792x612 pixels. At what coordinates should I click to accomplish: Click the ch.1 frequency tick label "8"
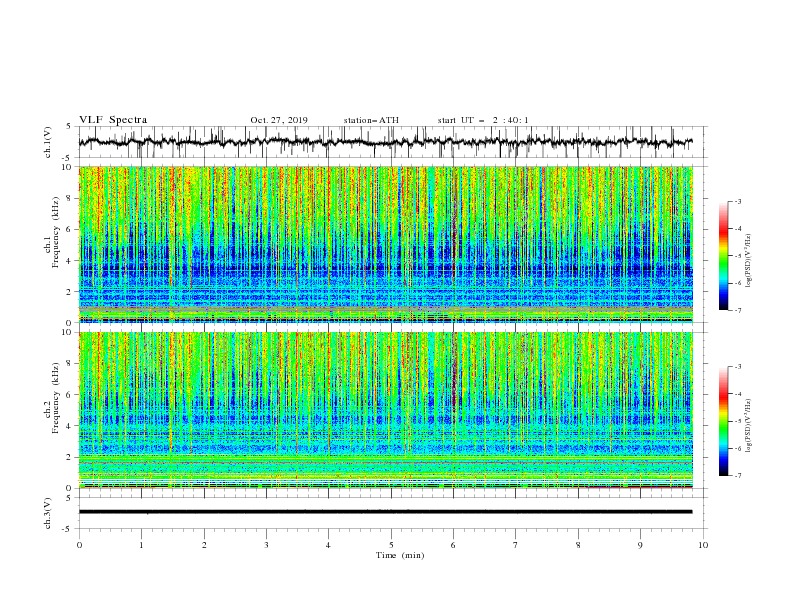[x=69, y=198]
